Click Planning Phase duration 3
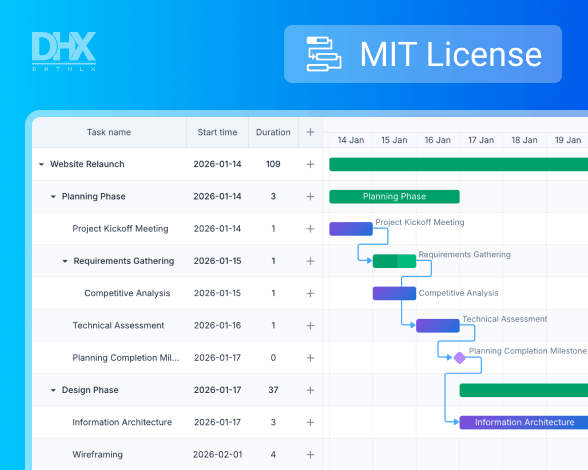Viewport: 588px width, 470px height. pos(273,197)
